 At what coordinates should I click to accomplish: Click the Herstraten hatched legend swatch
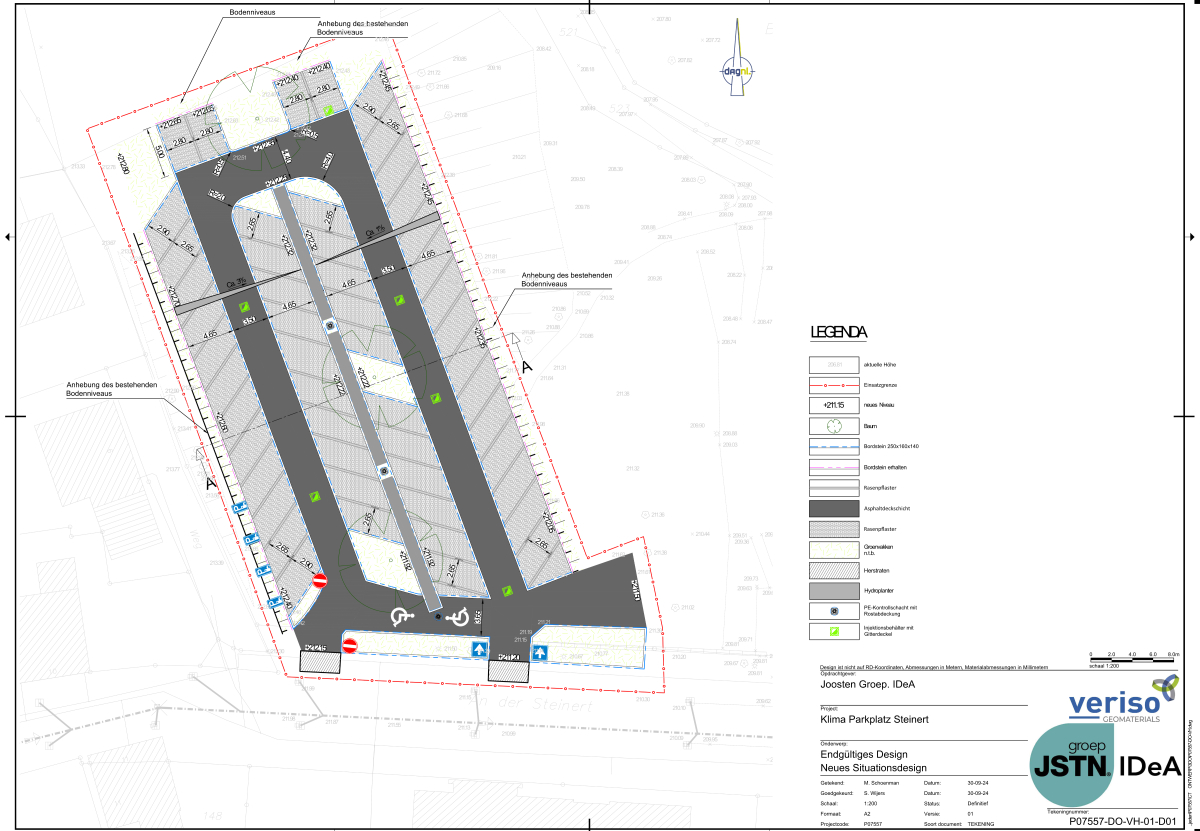833,569
